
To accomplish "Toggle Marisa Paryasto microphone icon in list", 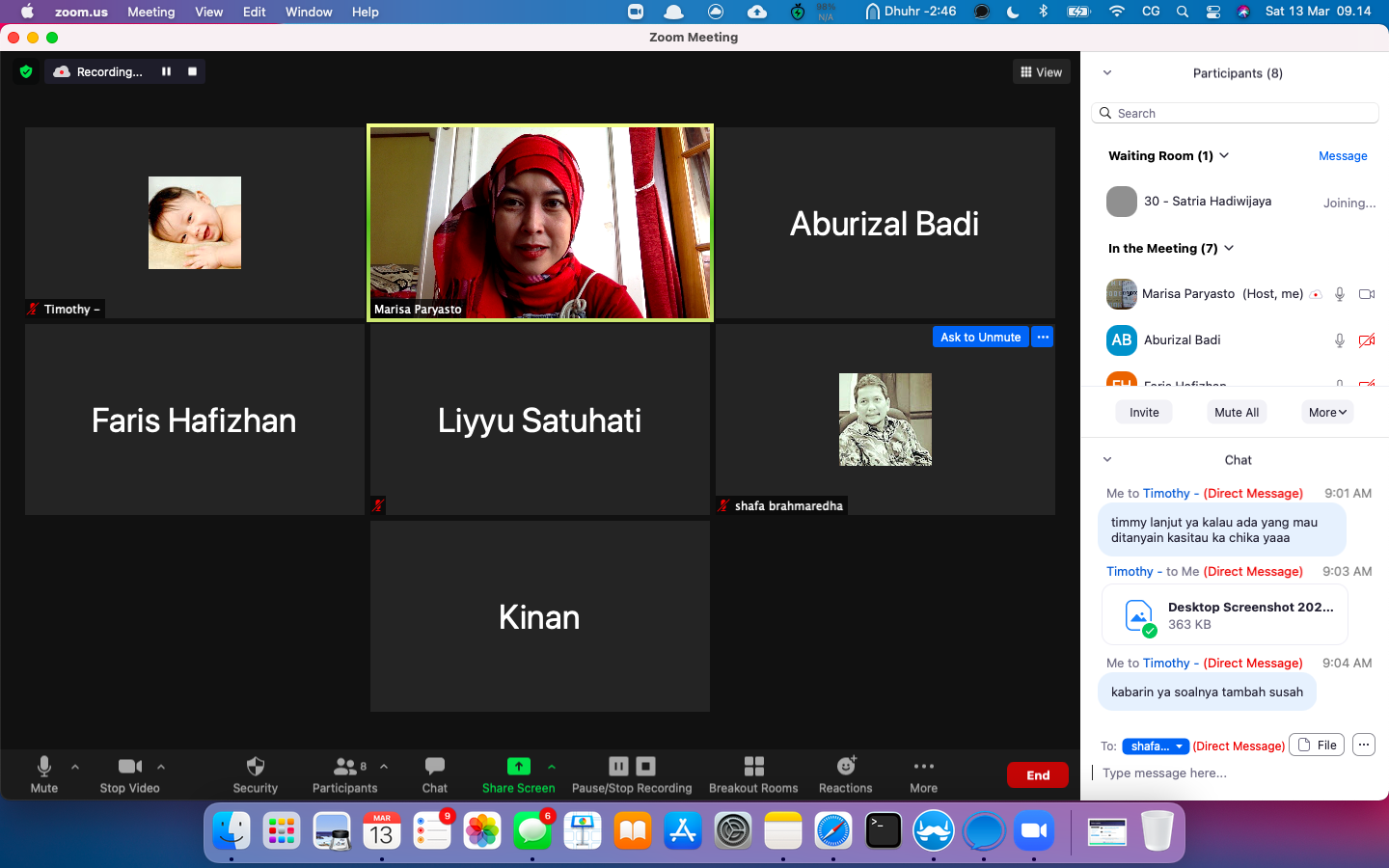I will point(1340,294).
